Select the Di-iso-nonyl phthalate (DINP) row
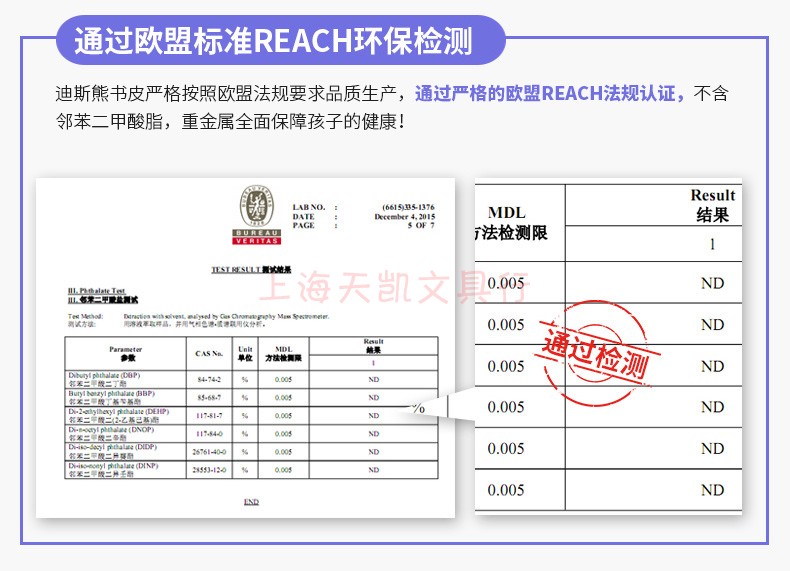Viewport: 790px width, 571px height. pyautogui.click(x=251, y=470)
